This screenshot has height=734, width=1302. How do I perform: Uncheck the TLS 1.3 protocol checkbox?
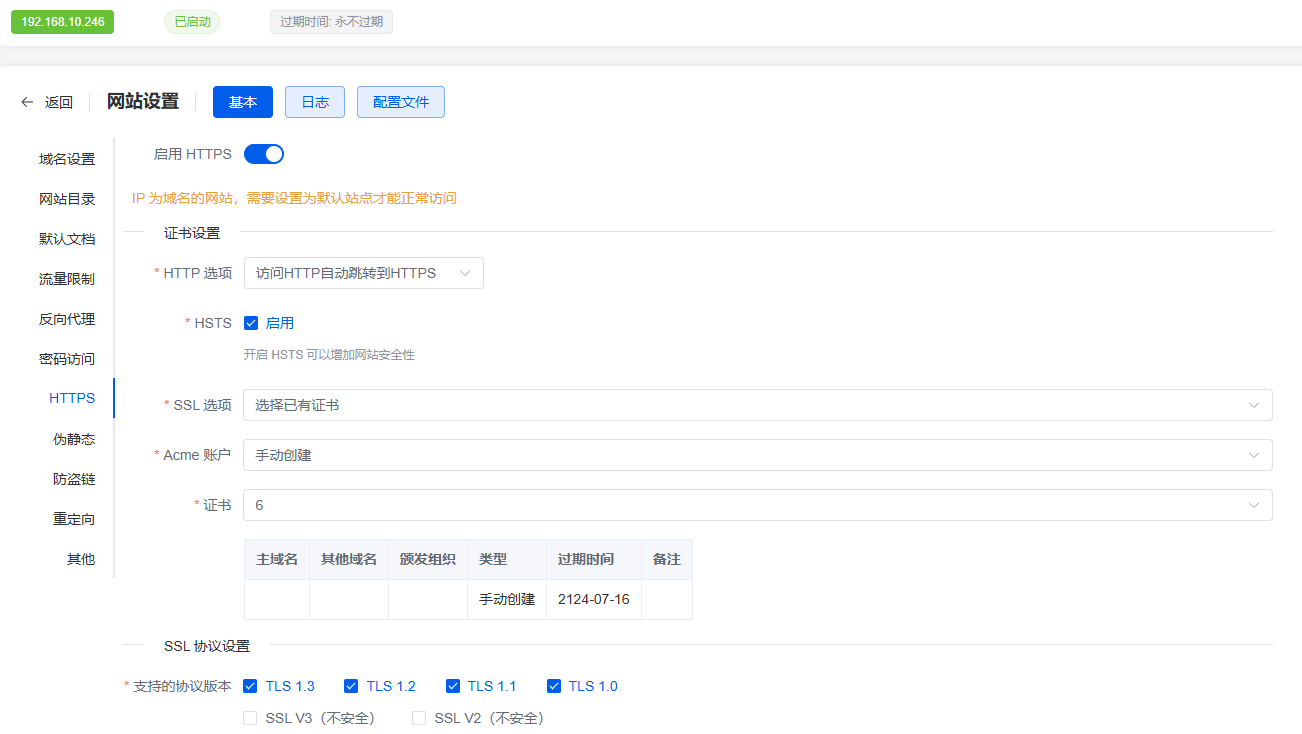(x=251, y=686)
